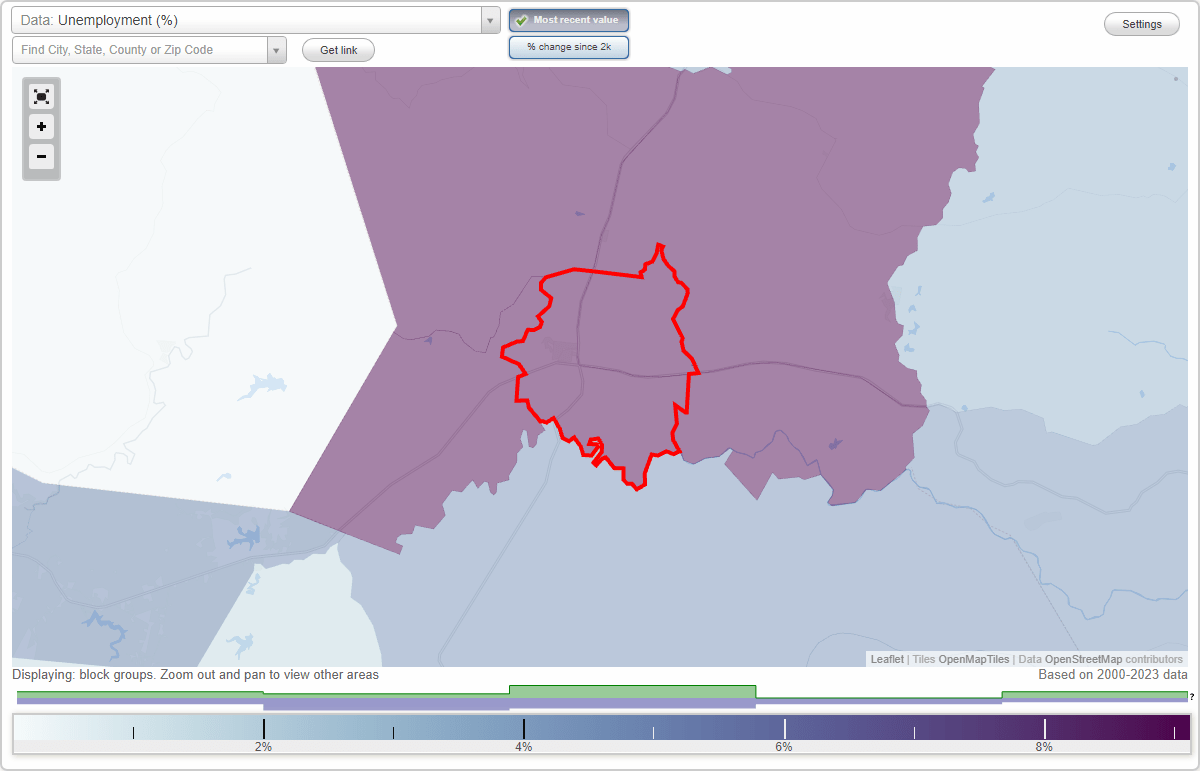
Task: Click the green histogram bar above legend
Action: (x=633, y=691)
